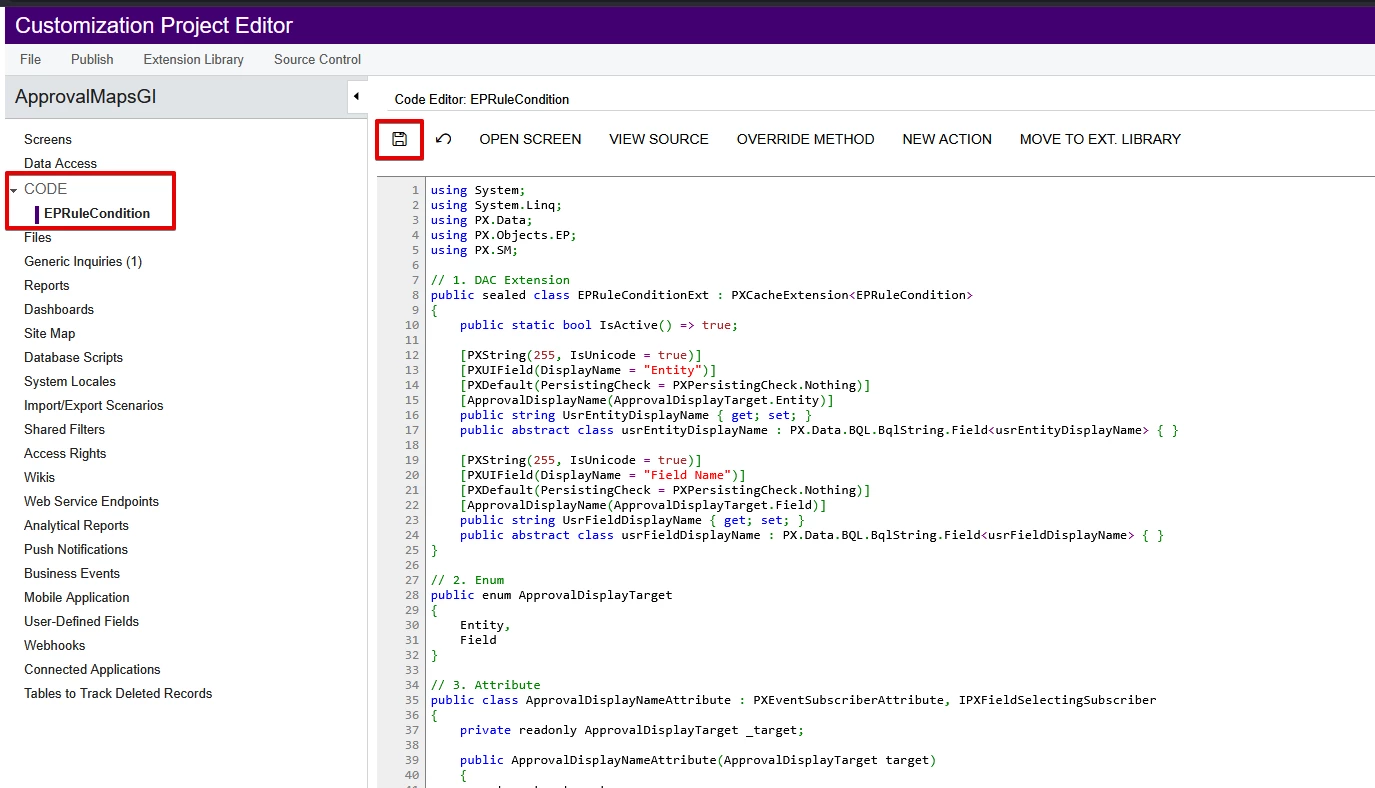Open the Database Scripts section
The image size is (1375, 788).
tap(74, 357)
